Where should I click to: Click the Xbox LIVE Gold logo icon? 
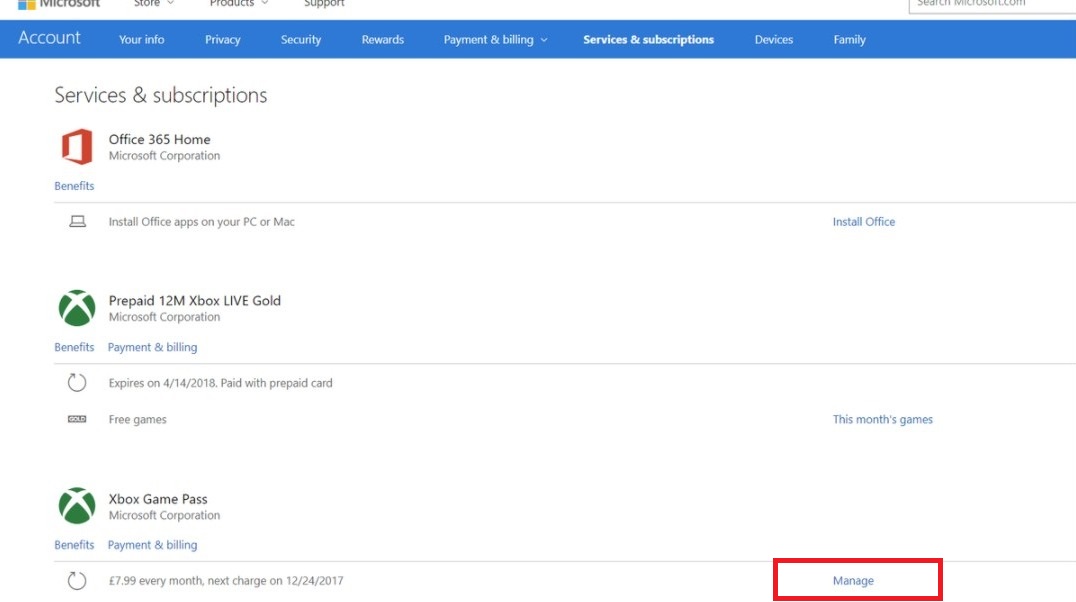pyautogui.click(x=77, y=308)
